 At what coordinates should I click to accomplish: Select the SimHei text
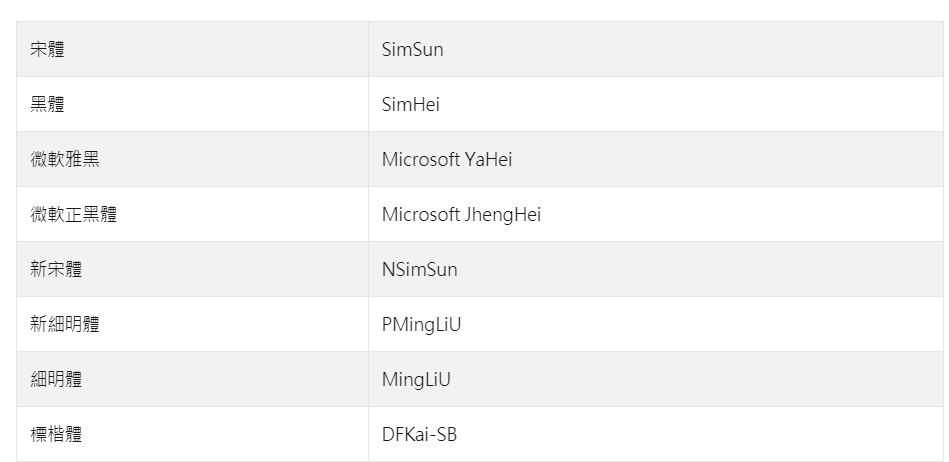click(410, 104)
